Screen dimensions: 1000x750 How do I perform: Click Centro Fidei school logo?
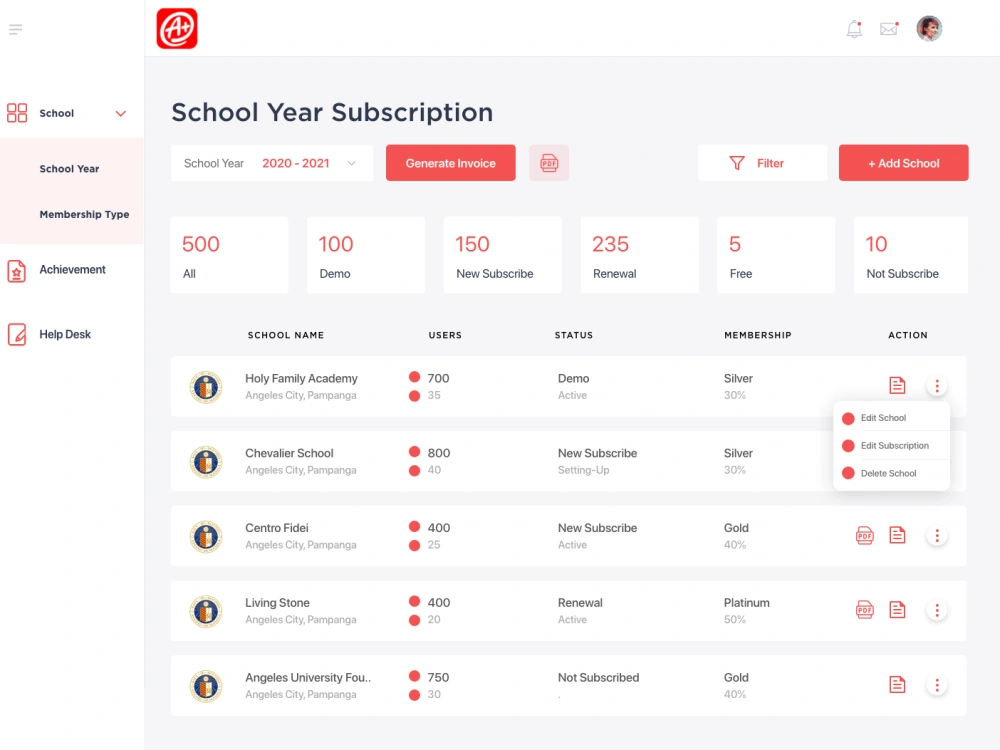pyautogui.click(x=206, y=536)
